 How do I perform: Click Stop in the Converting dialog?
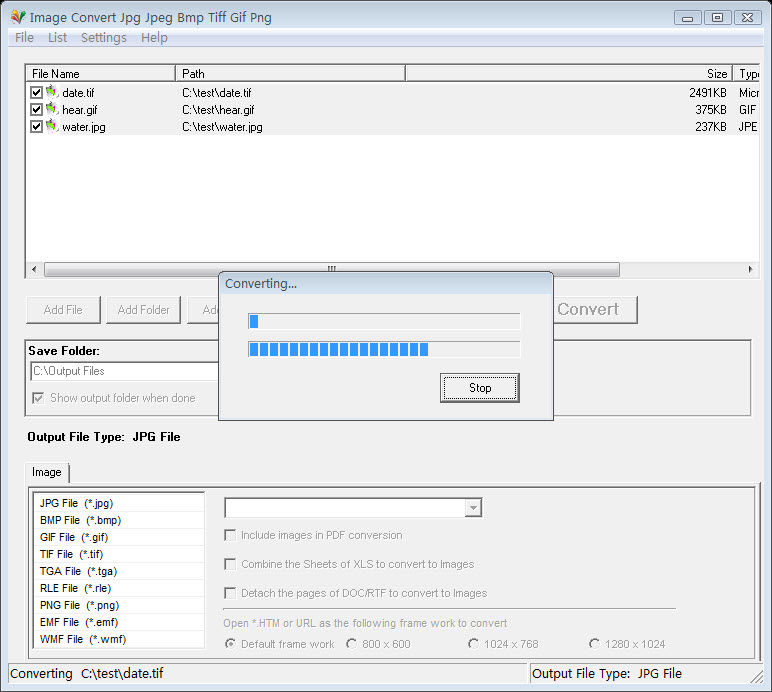480,388
